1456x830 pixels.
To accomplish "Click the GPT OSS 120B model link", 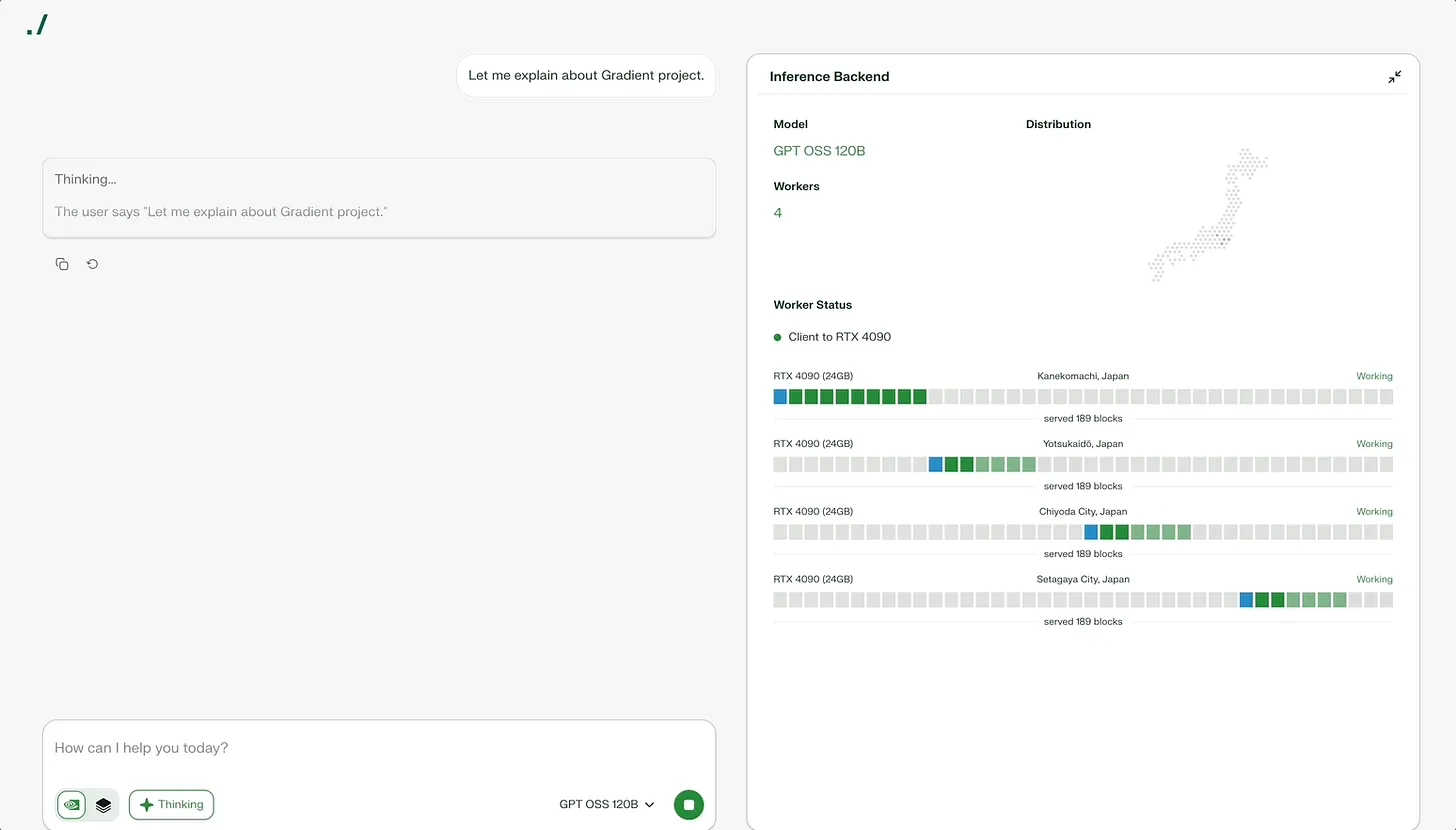I will [x=819, y=151].
